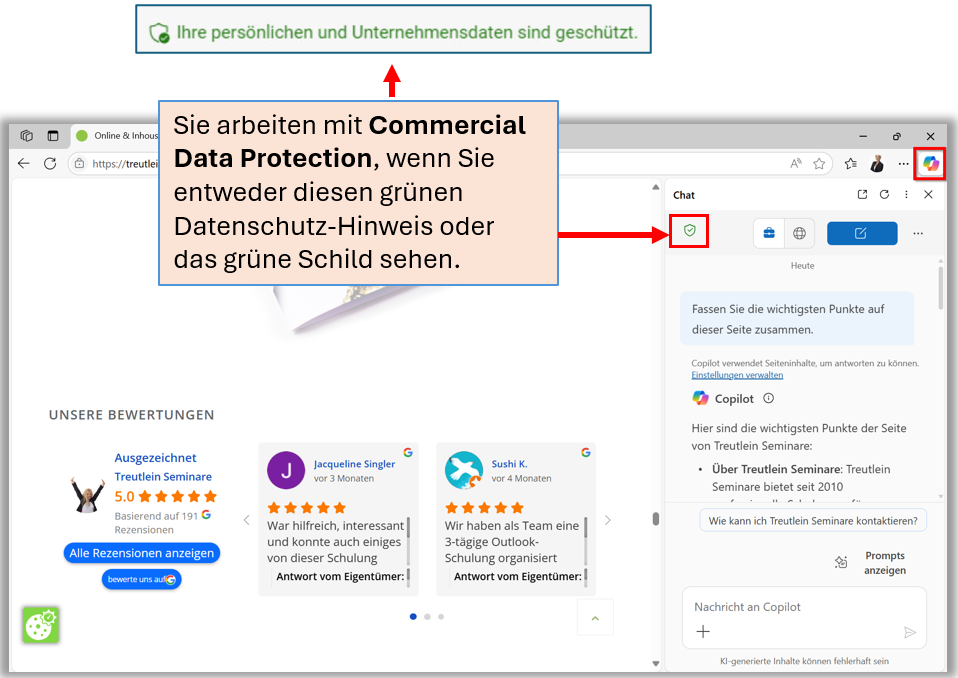Reload the page with refresh icon

point(50,164)
